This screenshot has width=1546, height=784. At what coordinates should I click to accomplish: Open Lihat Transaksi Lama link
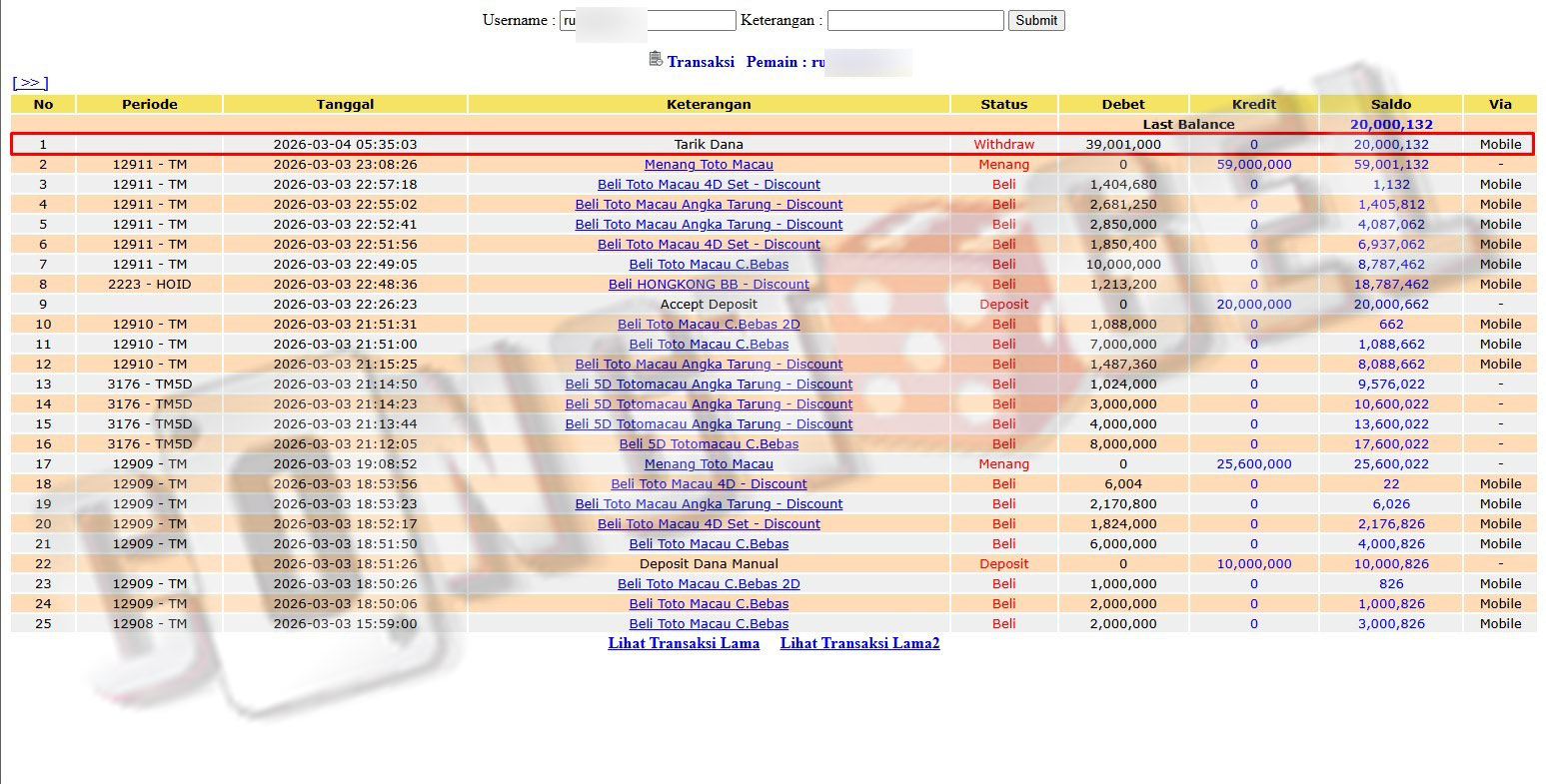coord(684,643)
